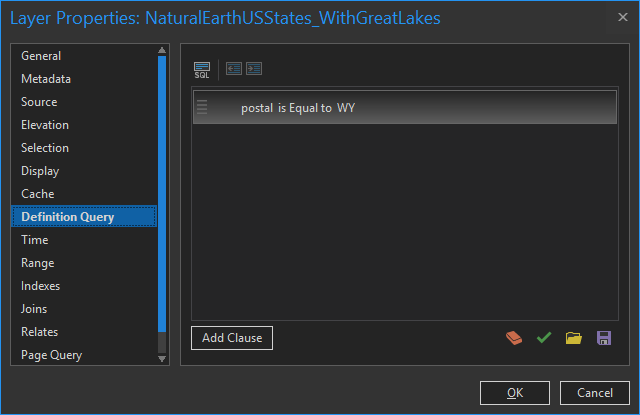Screen dimensions: 640x415
Task: Save the query expression with disk icon
Action: point(604,338)
